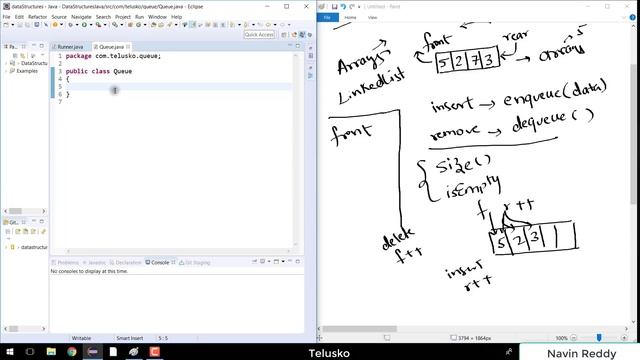
Task: Toggle Link with Editor in Package Explorer
Action: pos(22,55)
